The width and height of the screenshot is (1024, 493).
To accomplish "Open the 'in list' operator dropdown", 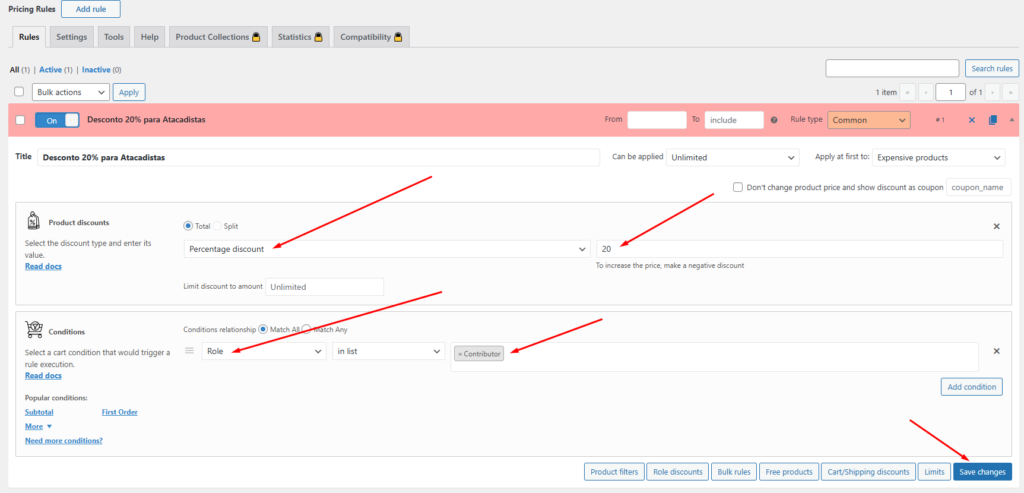I will click(x=388, y=351).
